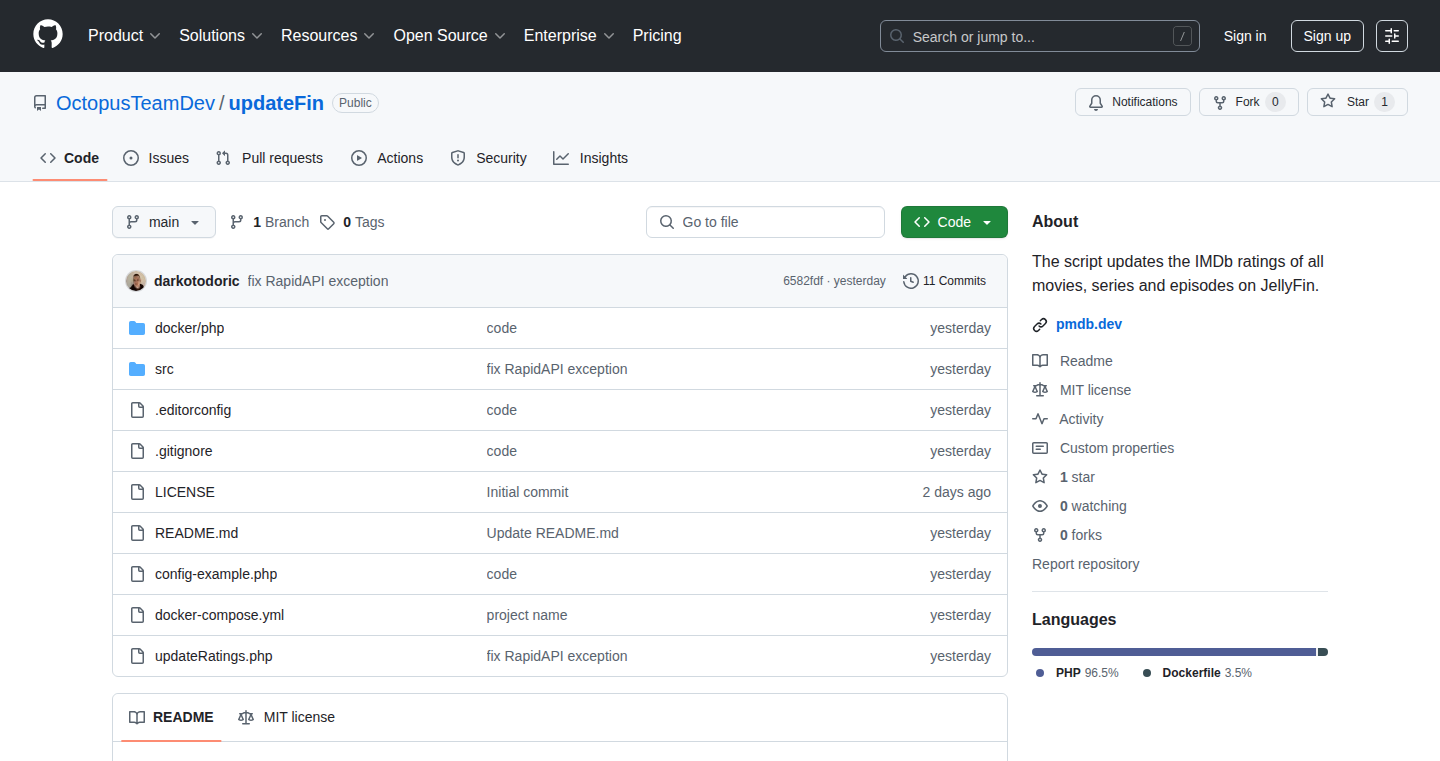This screenshot has width=1440, height=761.
Task: Click the src folder icon
Action: point(137,369)
